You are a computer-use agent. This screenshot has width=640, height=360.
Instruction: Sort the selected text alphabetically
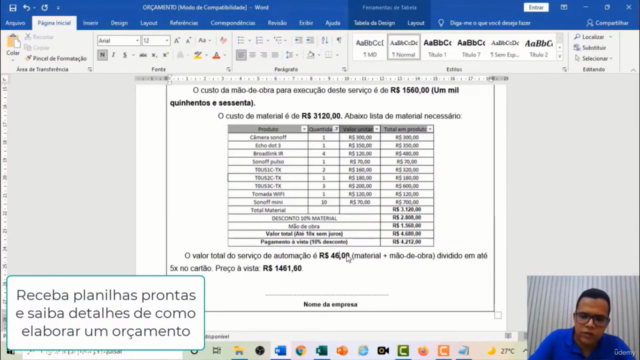325,40
